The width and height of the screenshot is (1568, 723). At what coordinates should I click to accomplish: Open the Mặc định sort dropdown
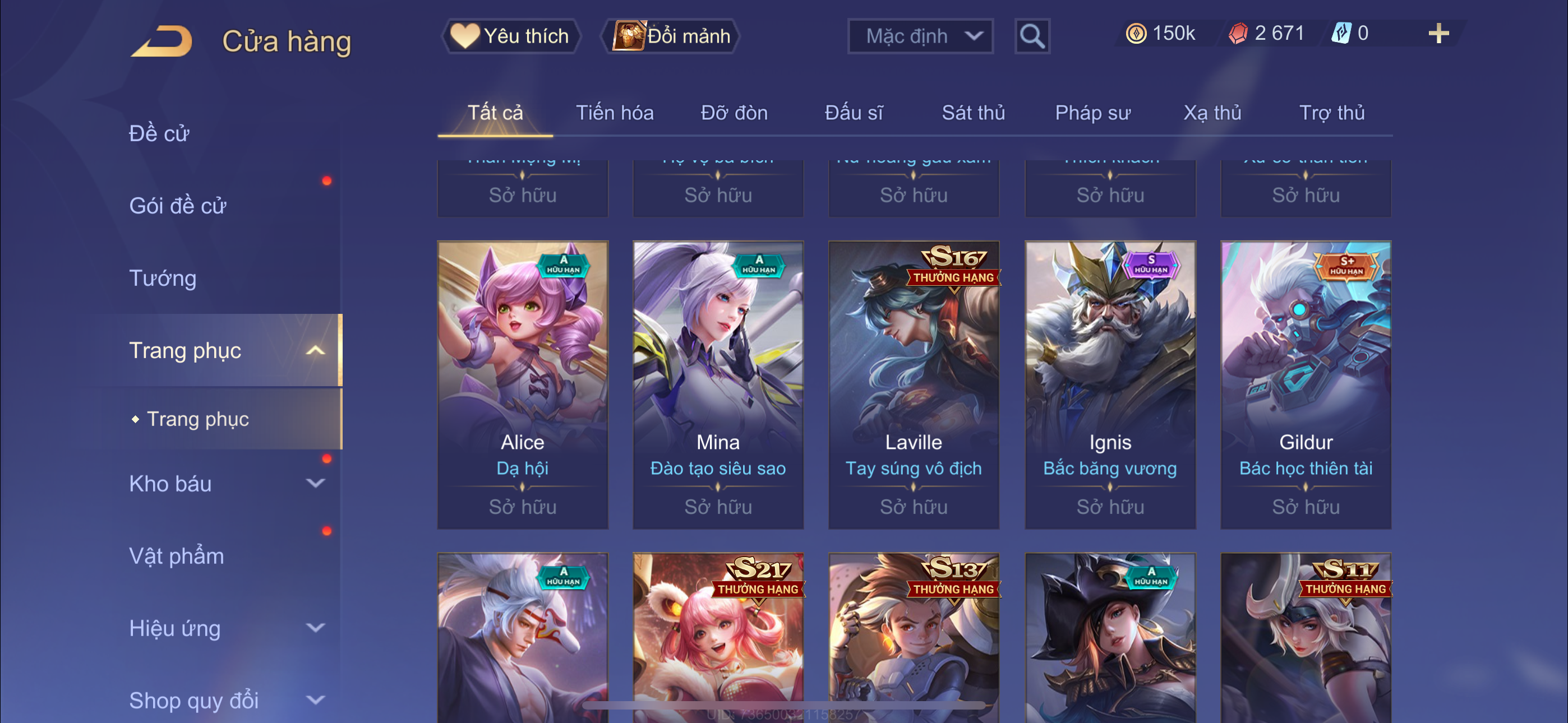pyautogui.click(x=920, y=36)
